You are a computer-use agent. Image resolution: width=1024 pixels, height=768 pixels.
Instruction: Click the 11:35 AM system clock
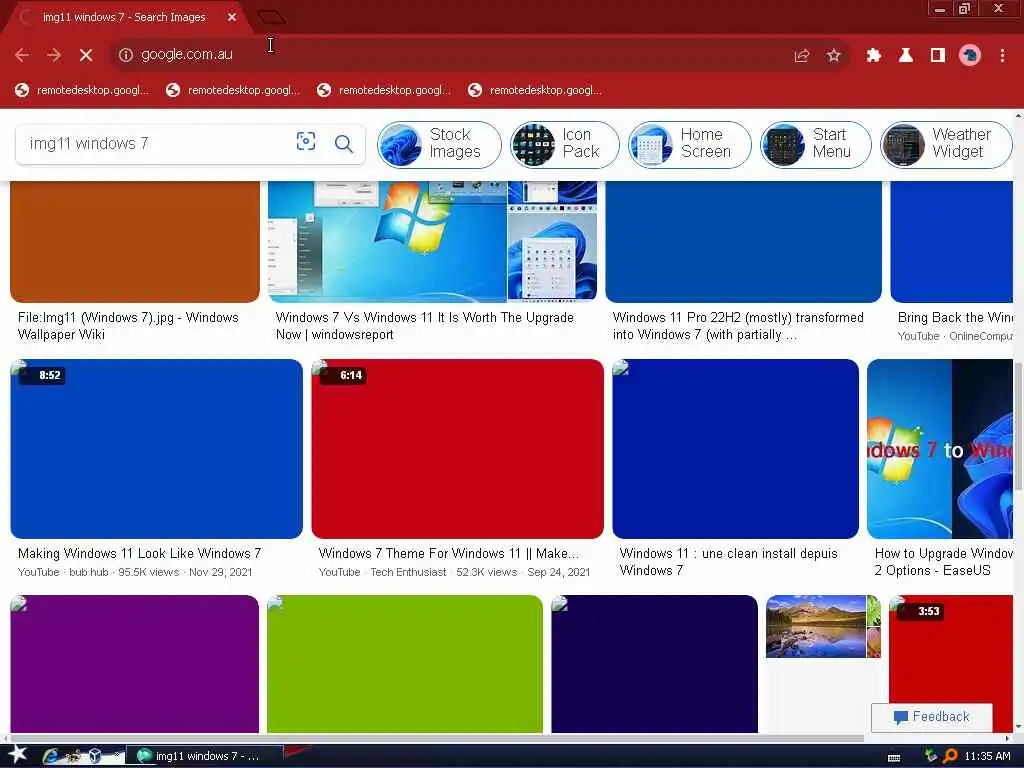click(x=987, y=756)
